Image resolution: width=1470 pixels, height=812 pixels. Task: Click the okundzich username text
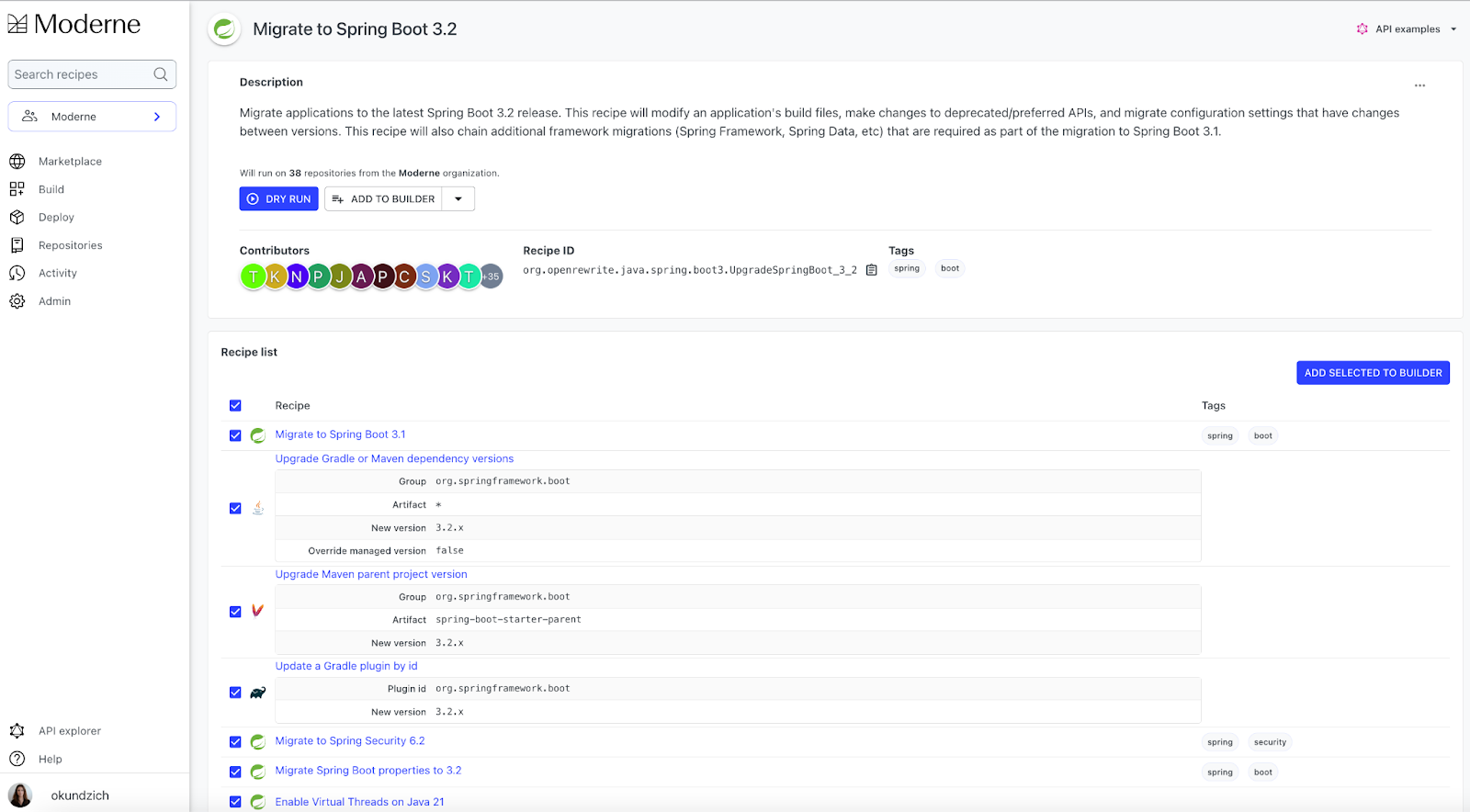(80, 795)
